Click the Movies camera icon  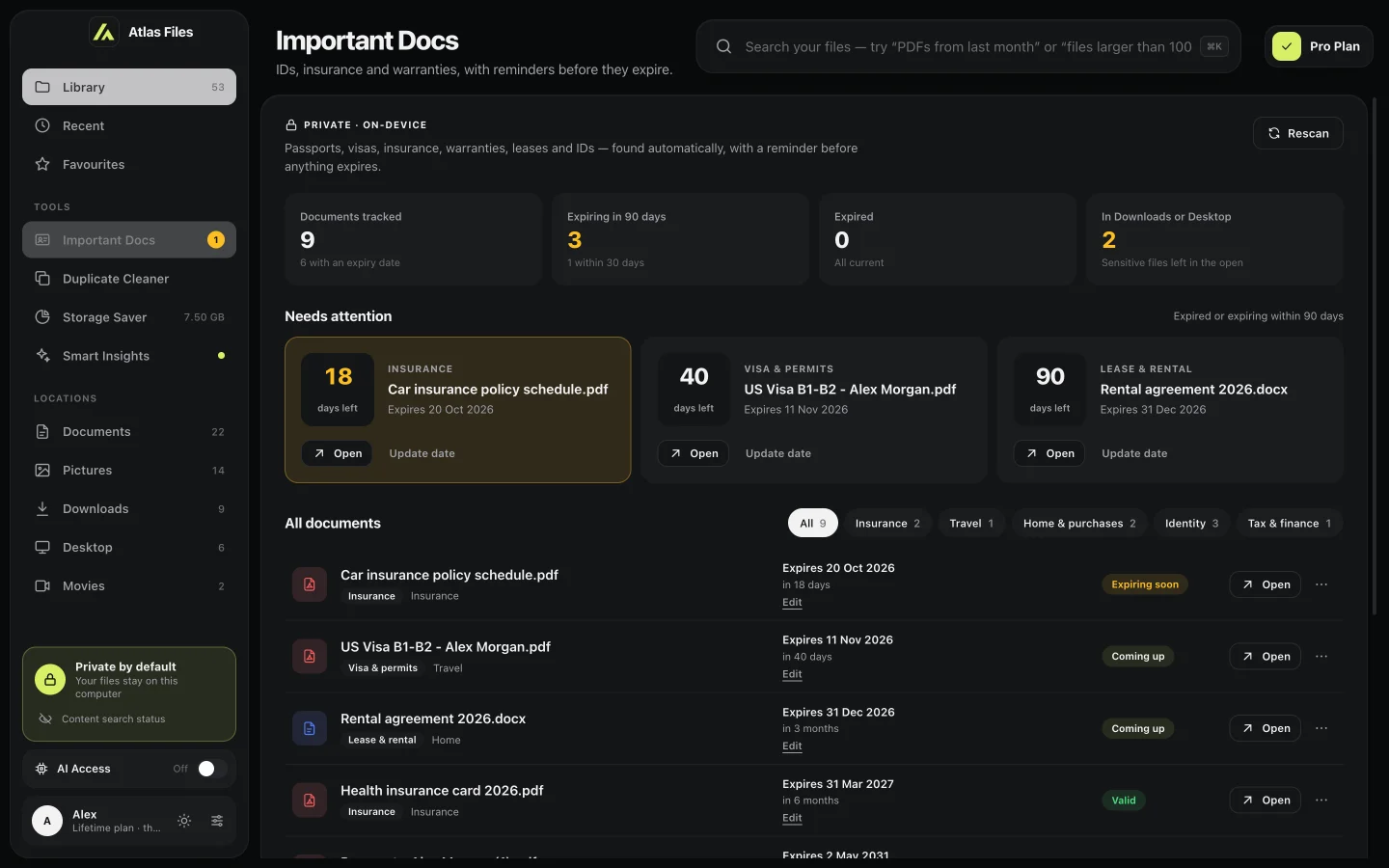(42, 586)
